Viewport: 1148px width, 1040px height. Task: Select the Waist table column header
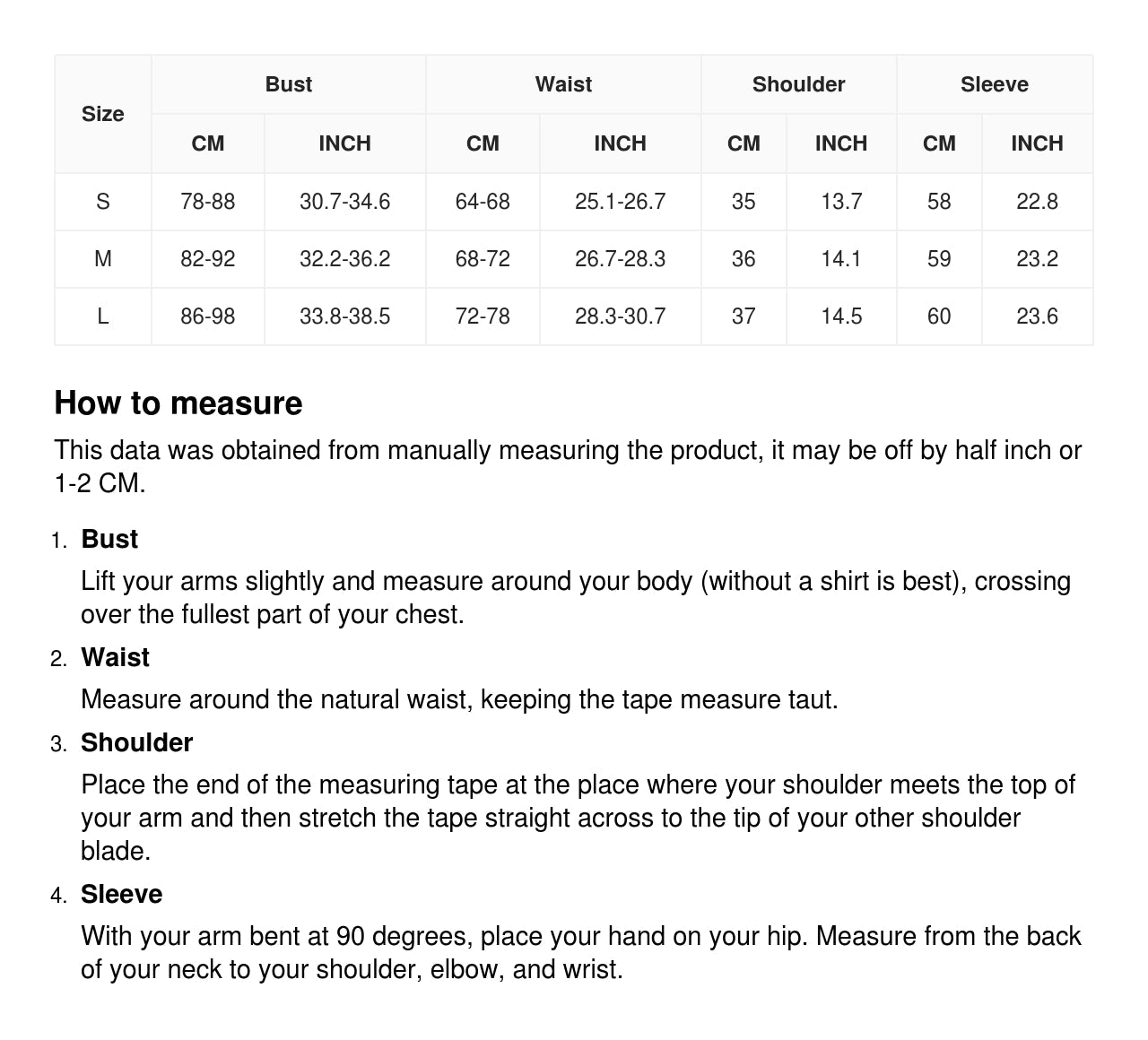(x=563, y=84)
